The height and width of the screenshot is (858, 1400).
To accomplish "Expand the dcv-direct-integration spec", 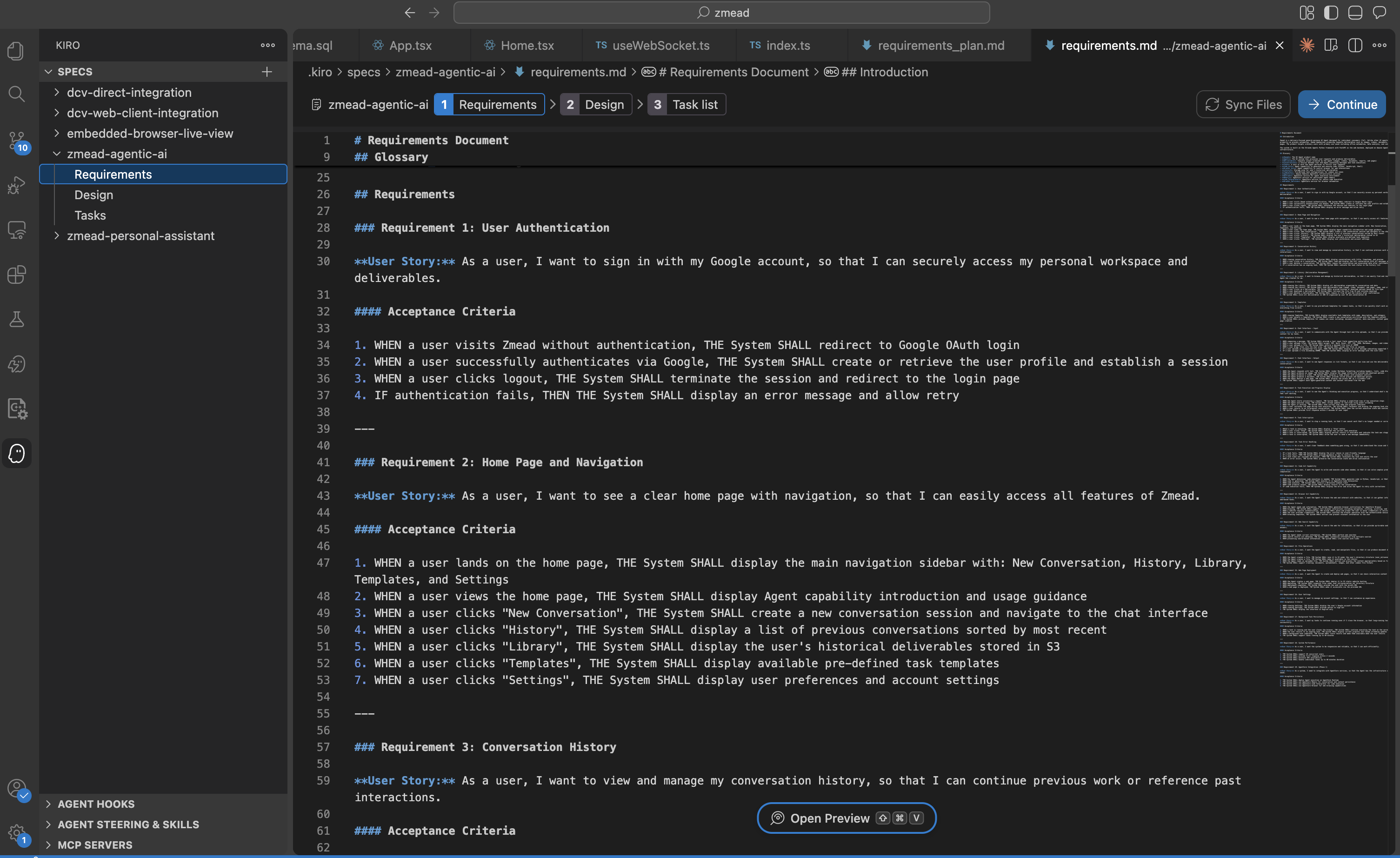I will tap(57, 92).
